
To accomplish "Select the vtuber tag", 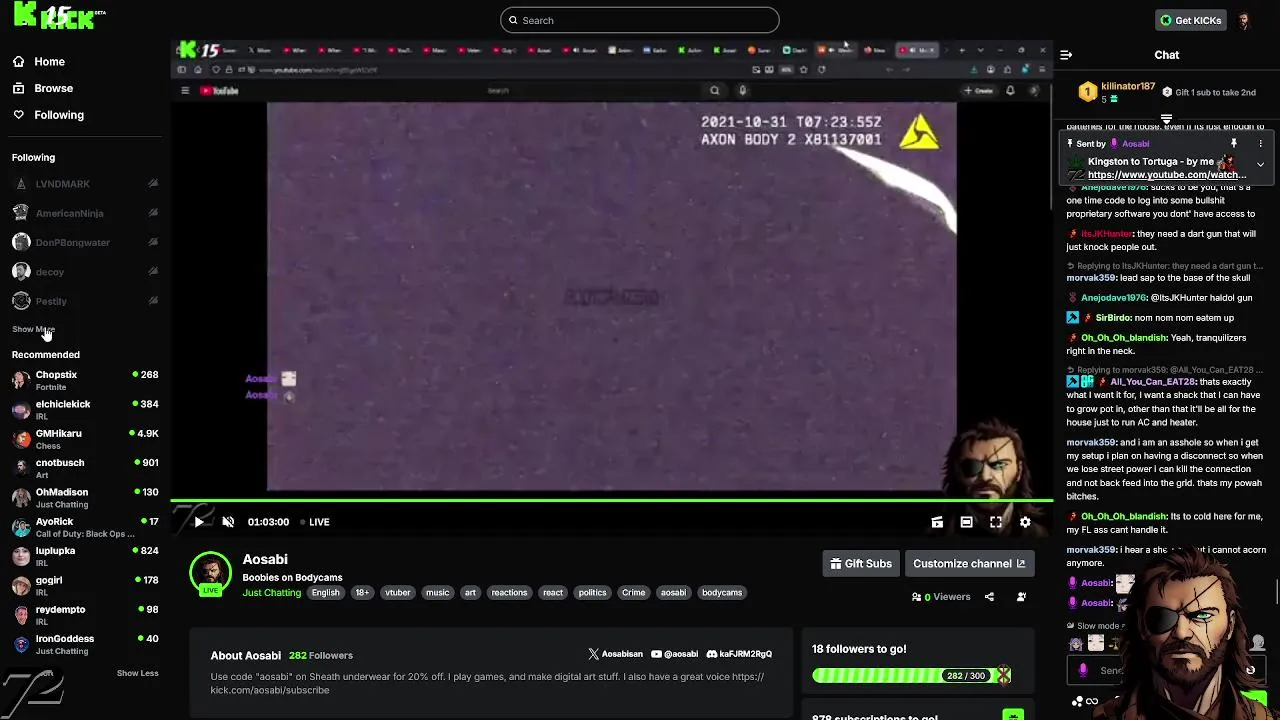I will [x=398, y=593].
